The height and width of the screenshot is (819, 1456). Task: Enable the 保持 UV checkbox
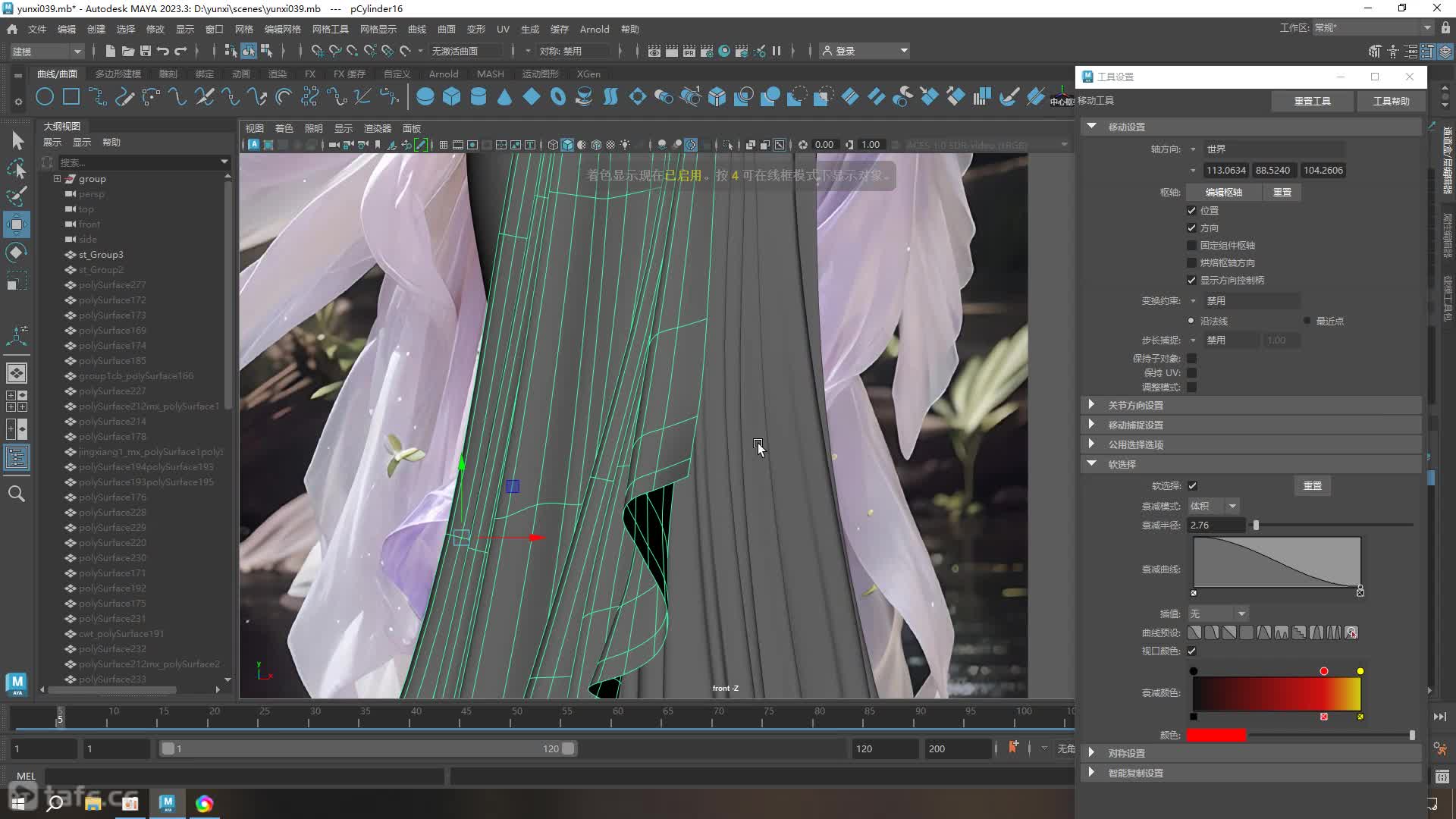(1191, 372)
